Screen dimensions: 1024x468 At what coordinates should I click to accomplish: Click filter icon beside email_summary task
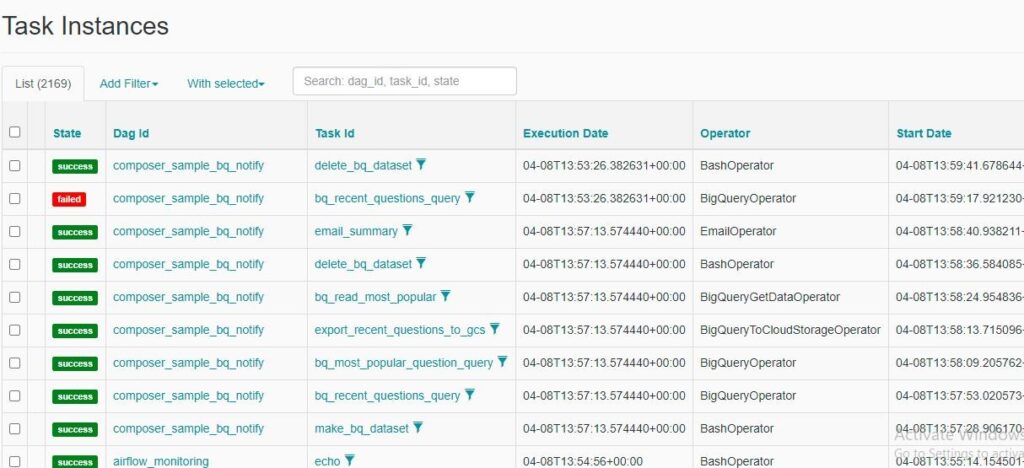tap(407, 231)
